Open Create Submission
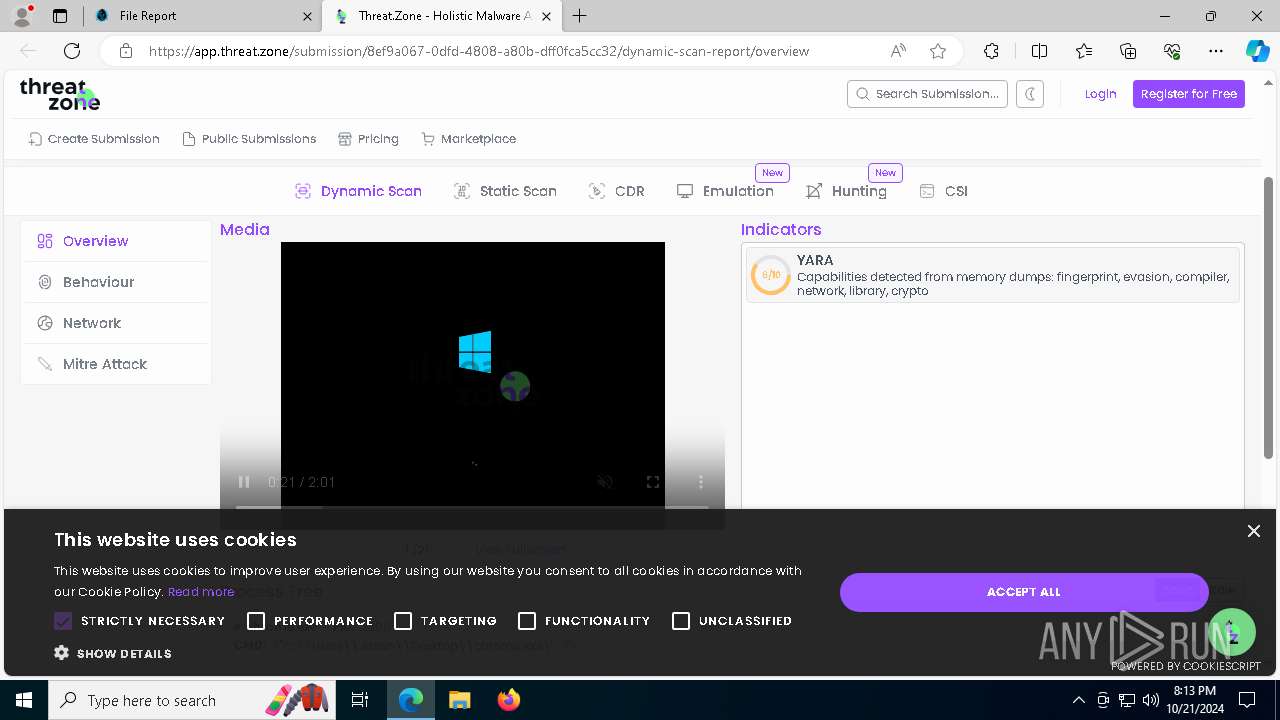1280x720 pixels. pos(94,139)
